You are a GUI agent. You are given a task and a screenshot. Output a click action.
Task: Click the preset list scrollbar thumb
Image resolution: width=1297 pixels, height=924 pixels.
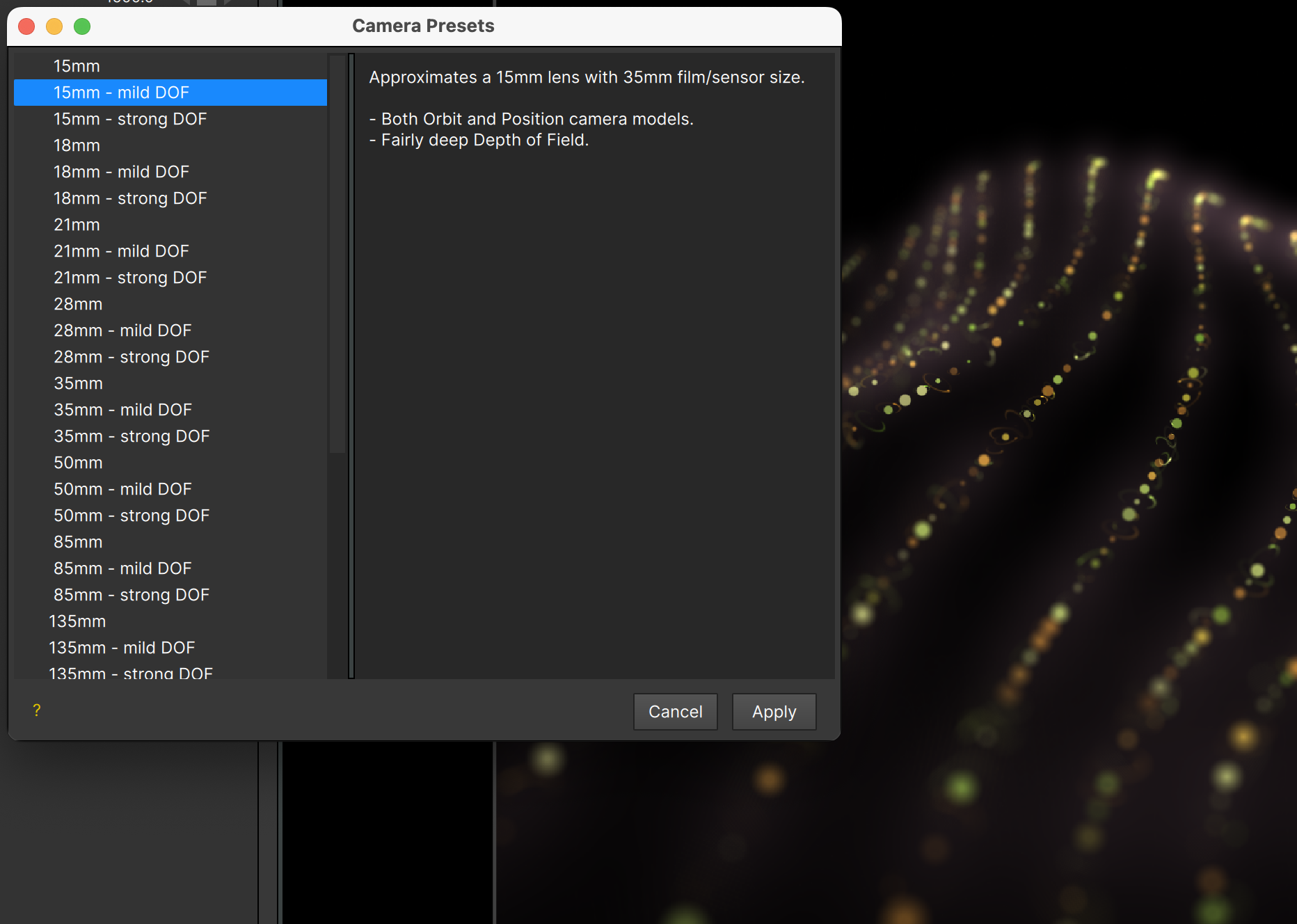337,254
